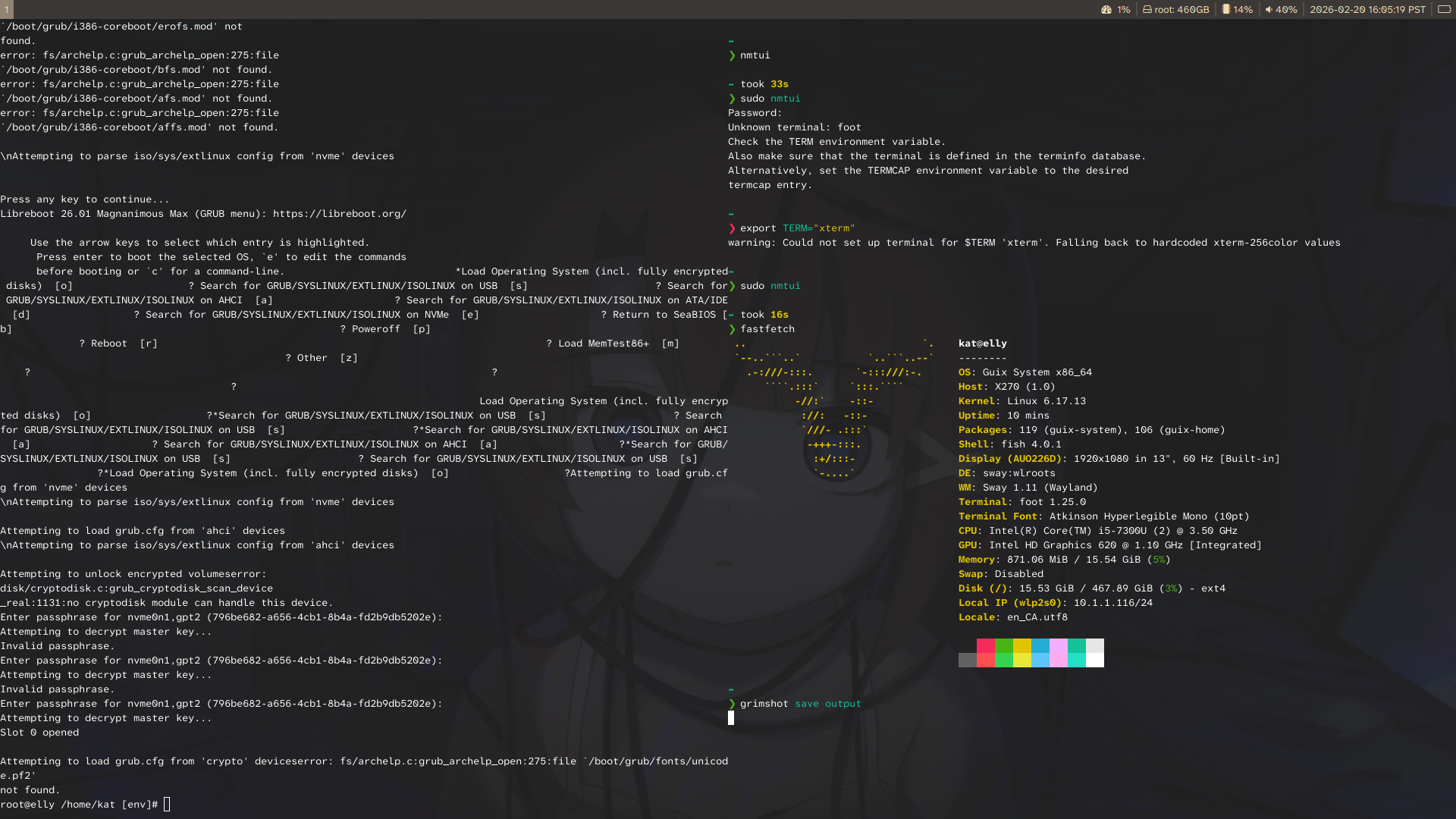Viewport: 1456px width, 819px height.
Task: Select workspace 1 in the sway bar
Action: [6, 10]
